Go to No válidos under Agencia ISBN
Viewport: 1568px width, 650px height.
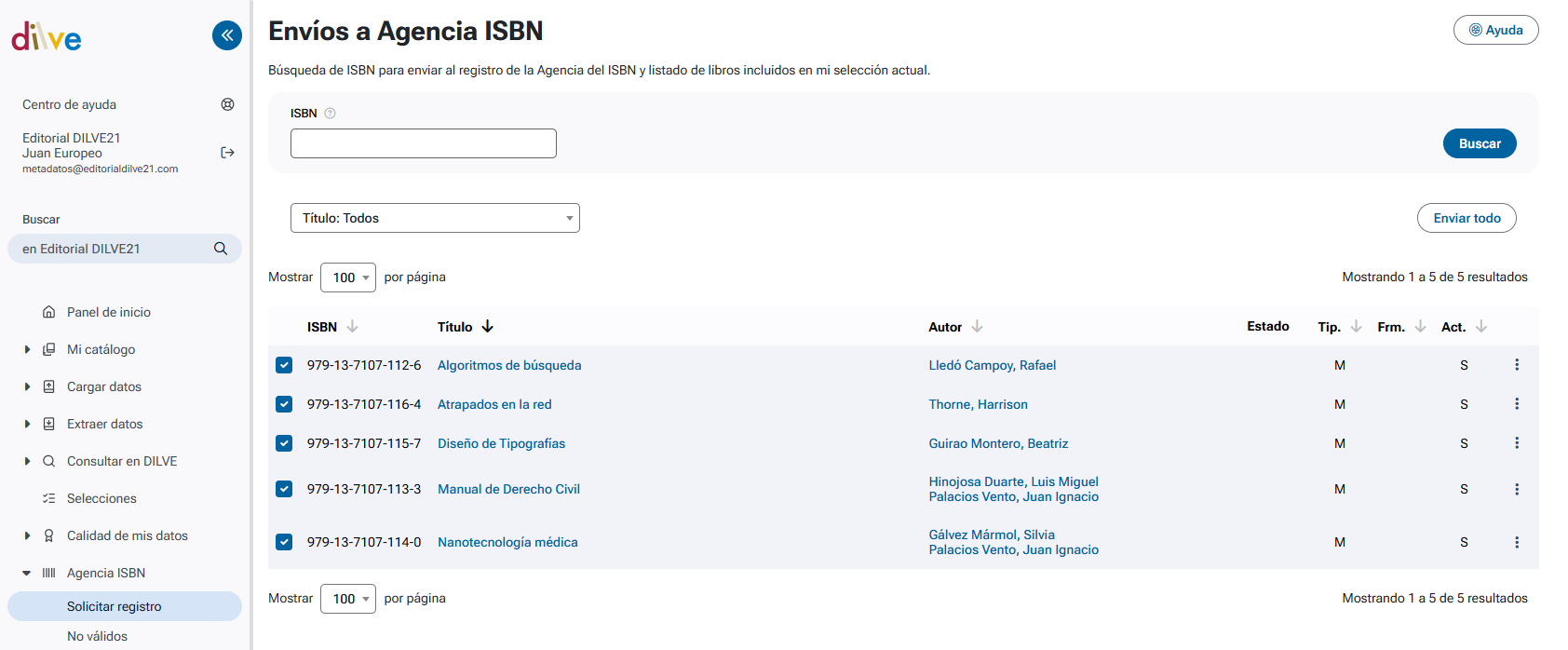coord(97,636)
